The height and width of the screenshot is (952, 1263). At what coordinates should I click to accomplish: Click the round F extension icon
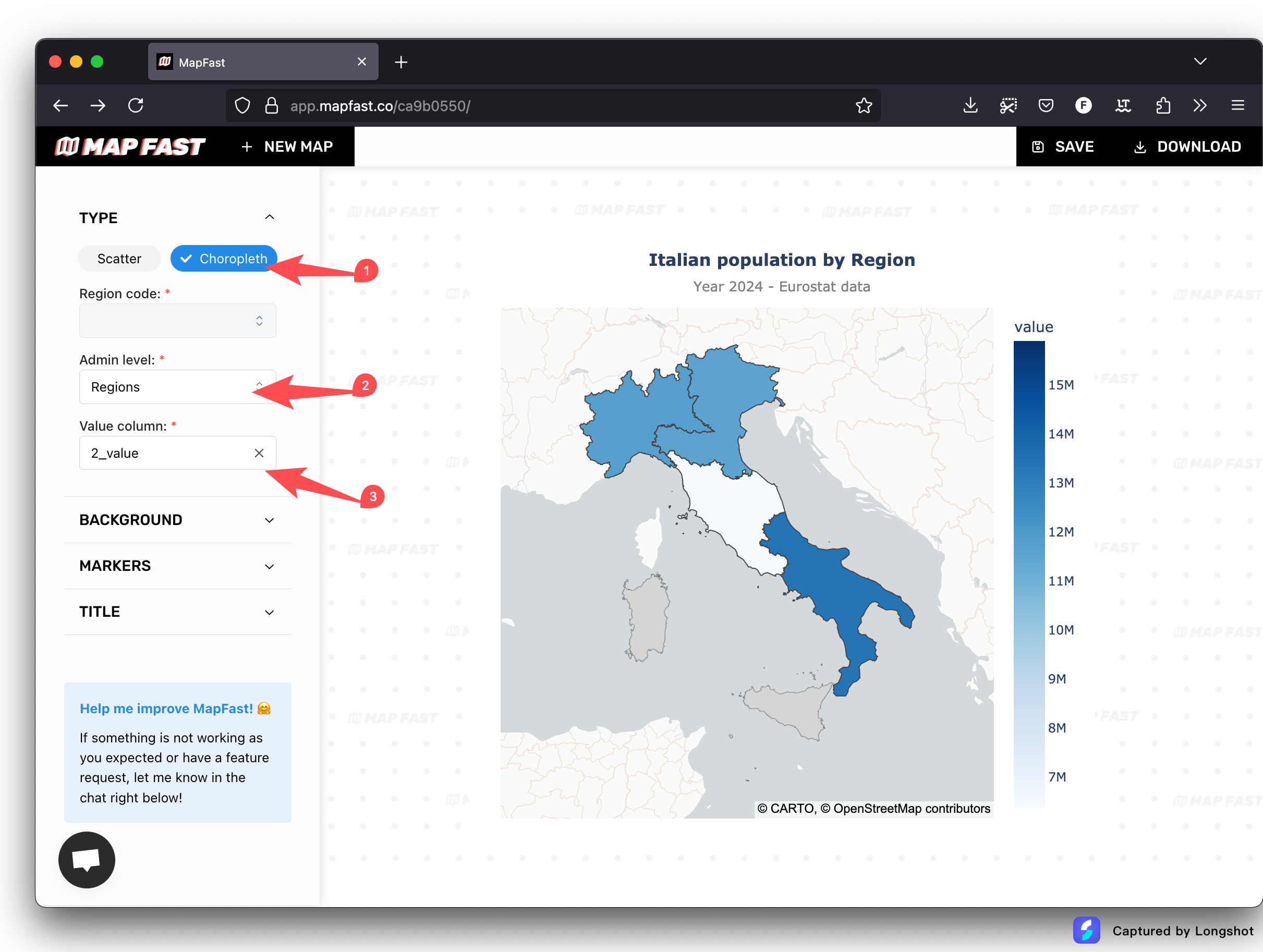pyautogui.click(x=1083, y=106)
